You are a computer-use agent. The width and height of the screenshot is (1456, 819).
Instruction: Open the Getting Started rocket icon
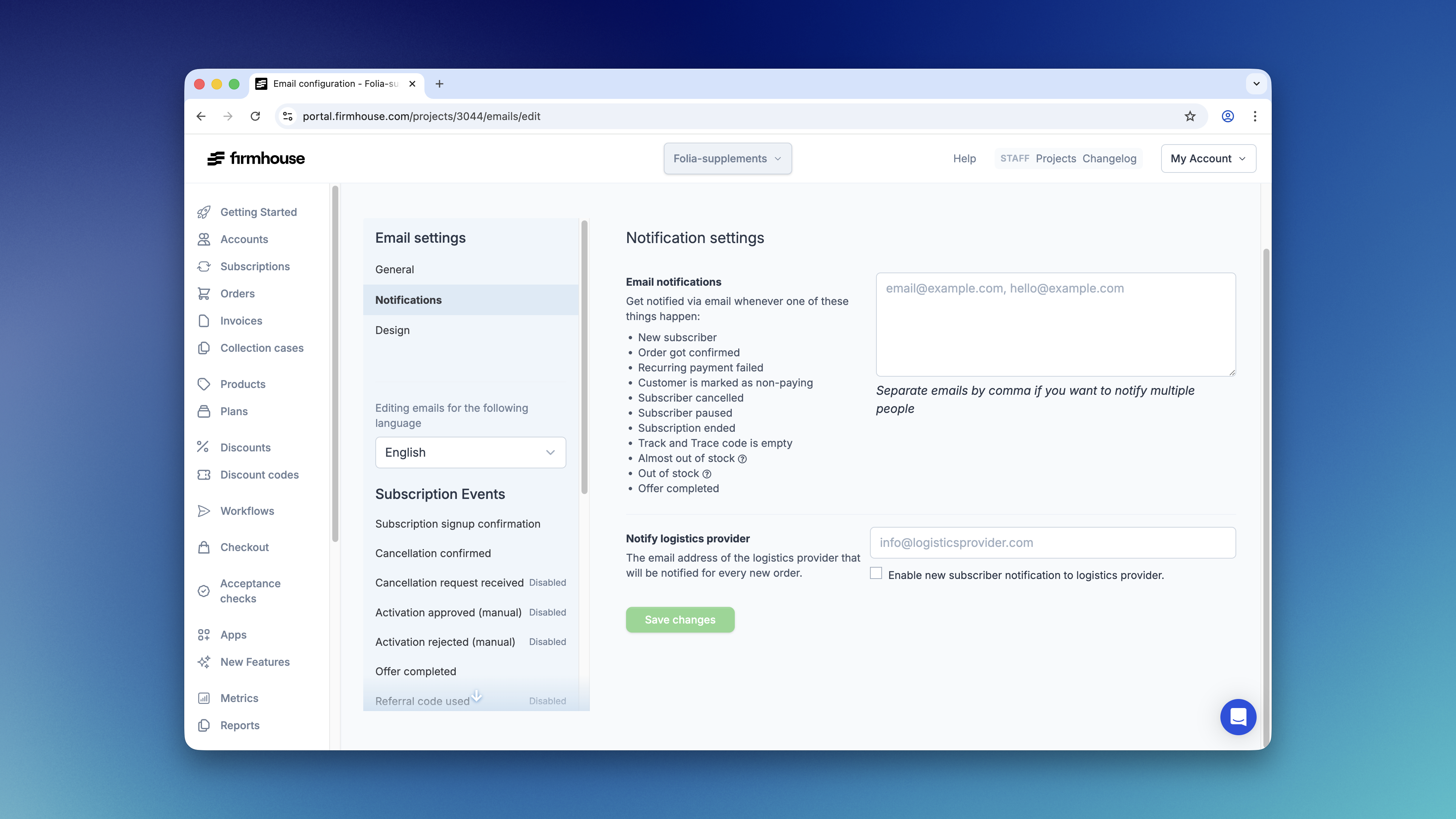point(204,212)
